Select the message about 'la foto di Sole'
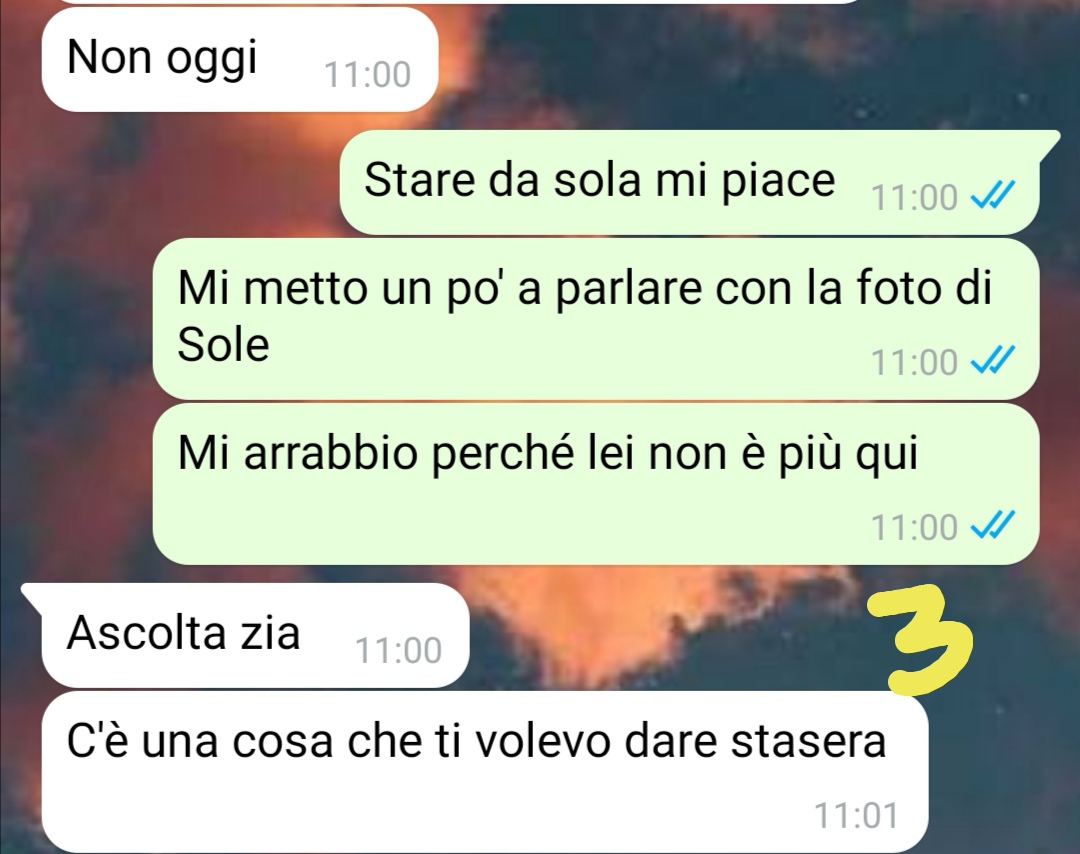 coord(596,318)
